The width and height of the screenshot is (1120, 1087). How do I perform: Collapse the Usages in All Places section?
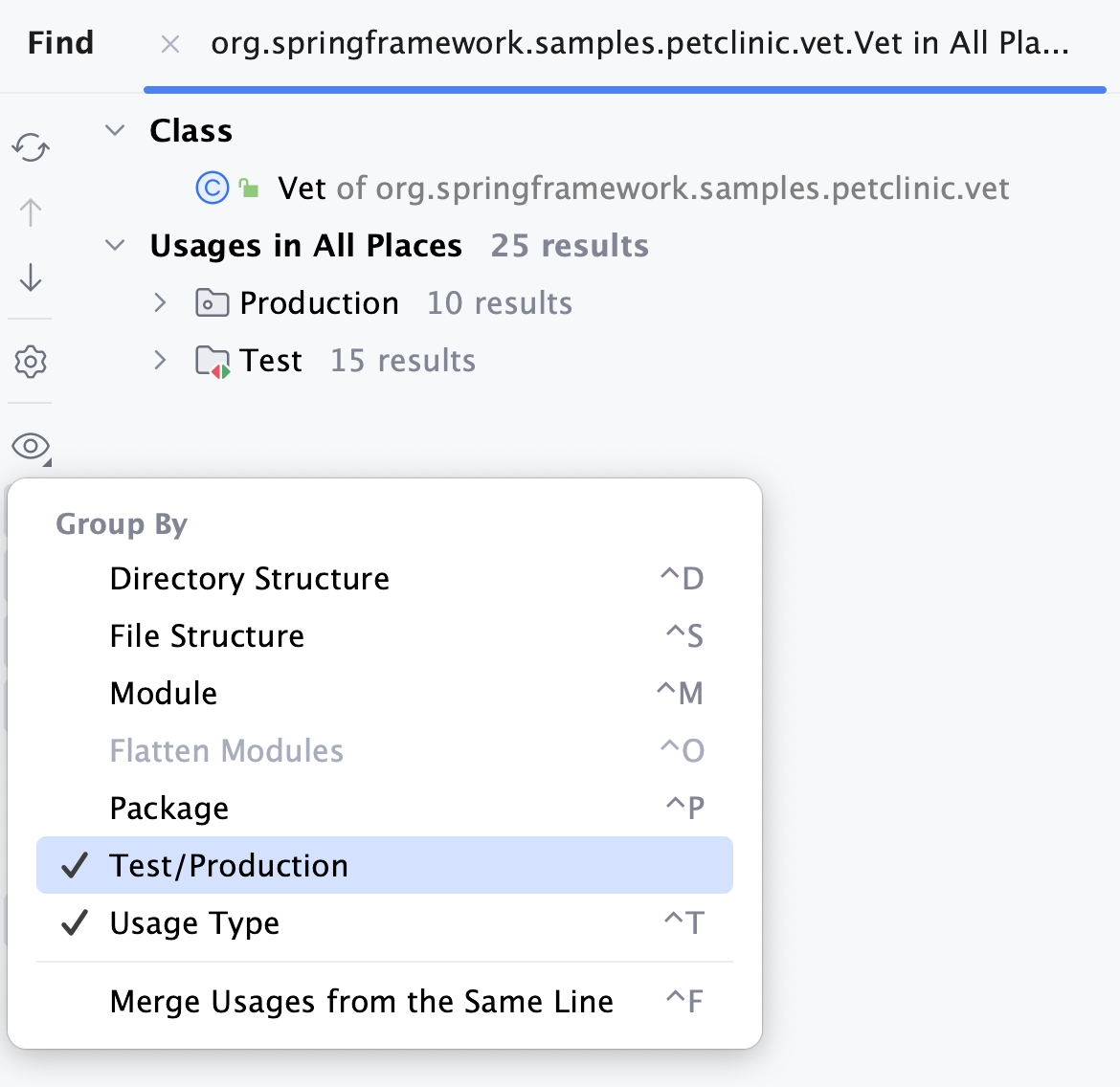point(114,245)
